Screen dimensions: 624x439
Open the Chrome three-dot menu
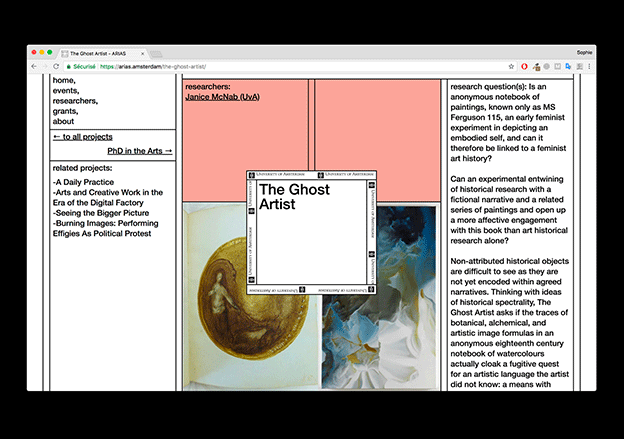[x=589, y=66]
